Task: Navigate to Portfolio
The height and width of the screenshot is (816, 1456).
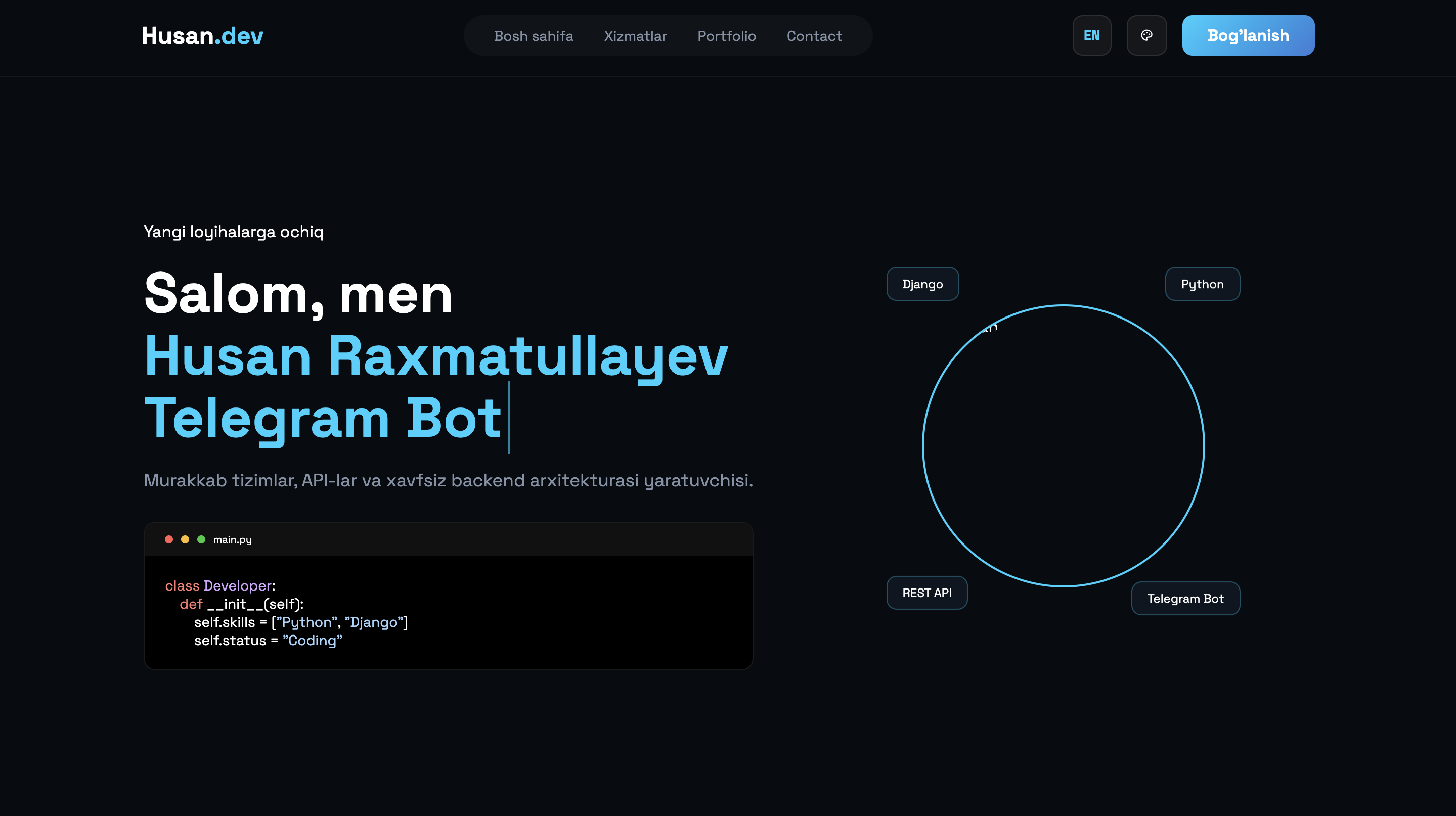Action: pyautogui.click(x=727, y=35)
